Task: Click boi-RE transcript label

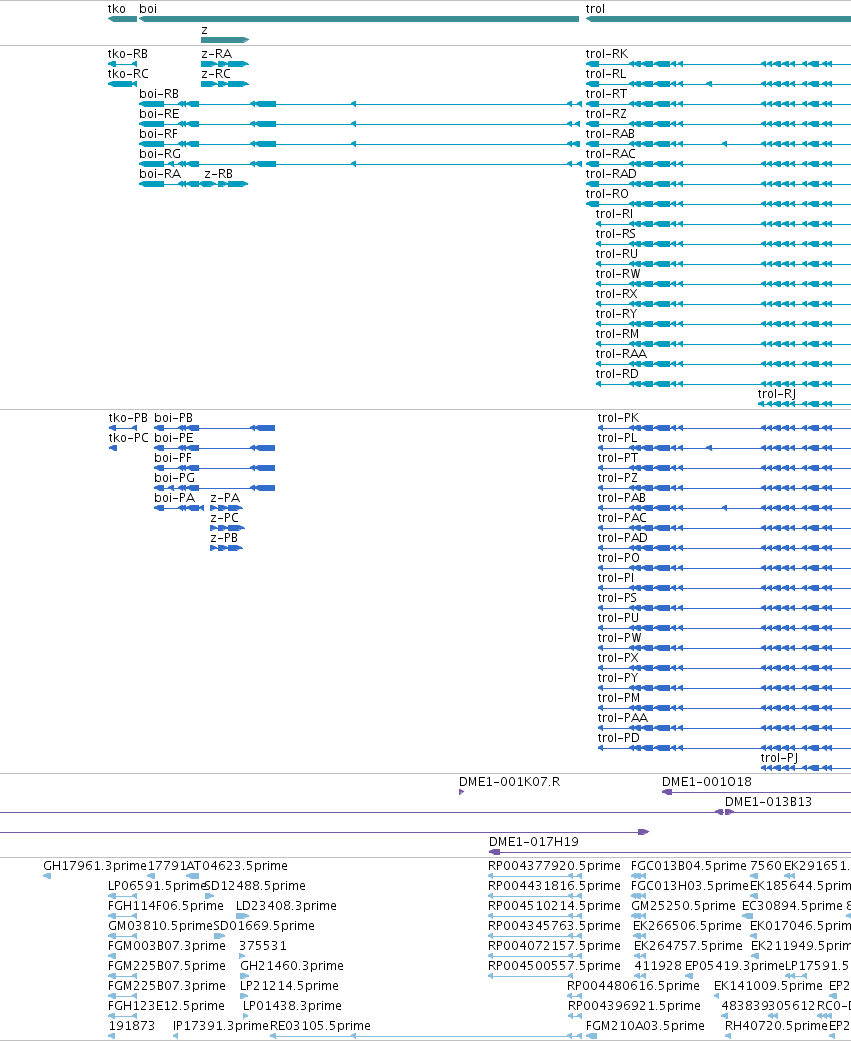Action: pos(159,114)
